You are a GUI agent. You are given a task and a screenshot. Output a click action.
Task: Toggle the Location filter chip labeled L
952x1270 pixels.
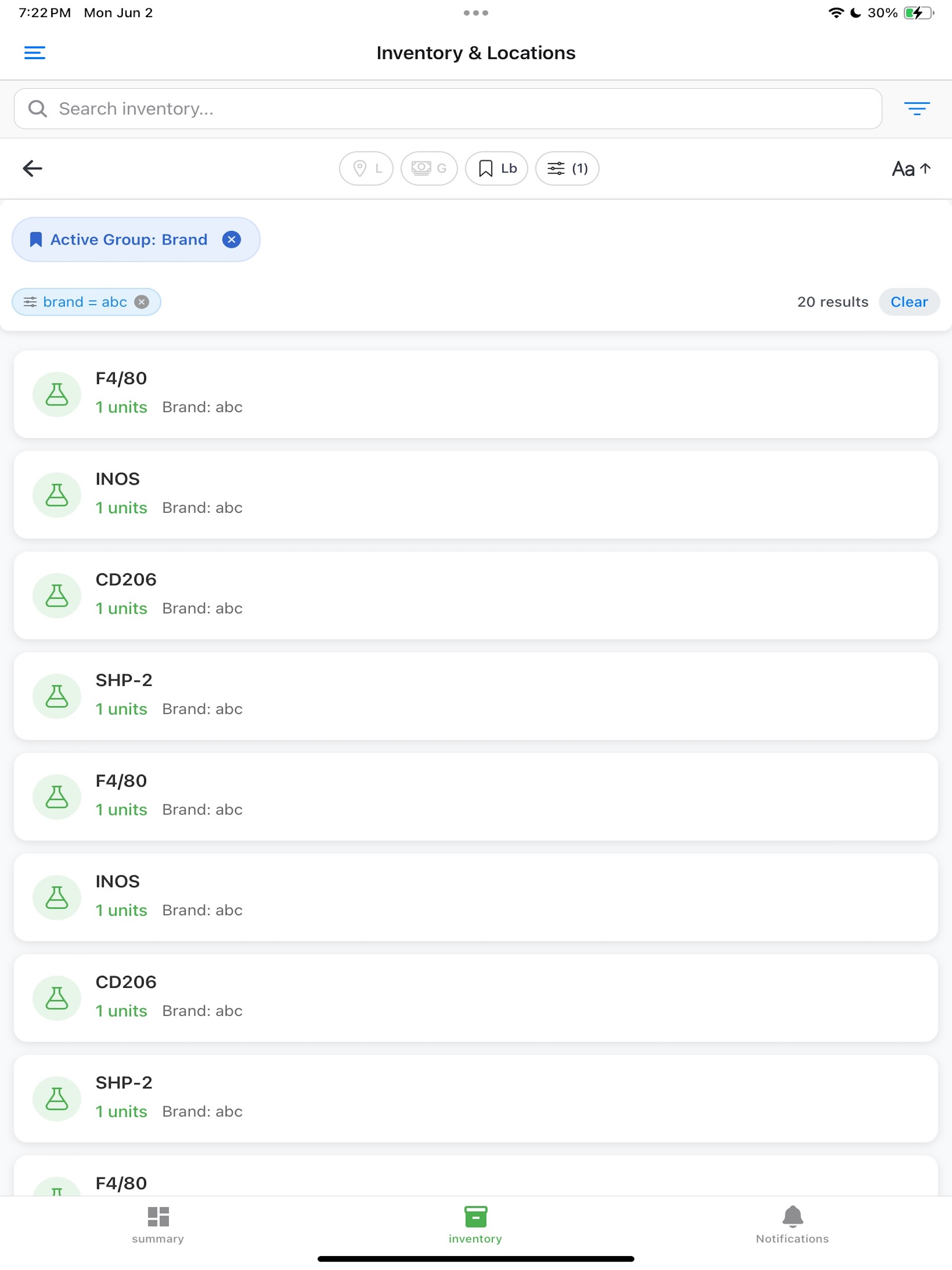coord(366,168)
